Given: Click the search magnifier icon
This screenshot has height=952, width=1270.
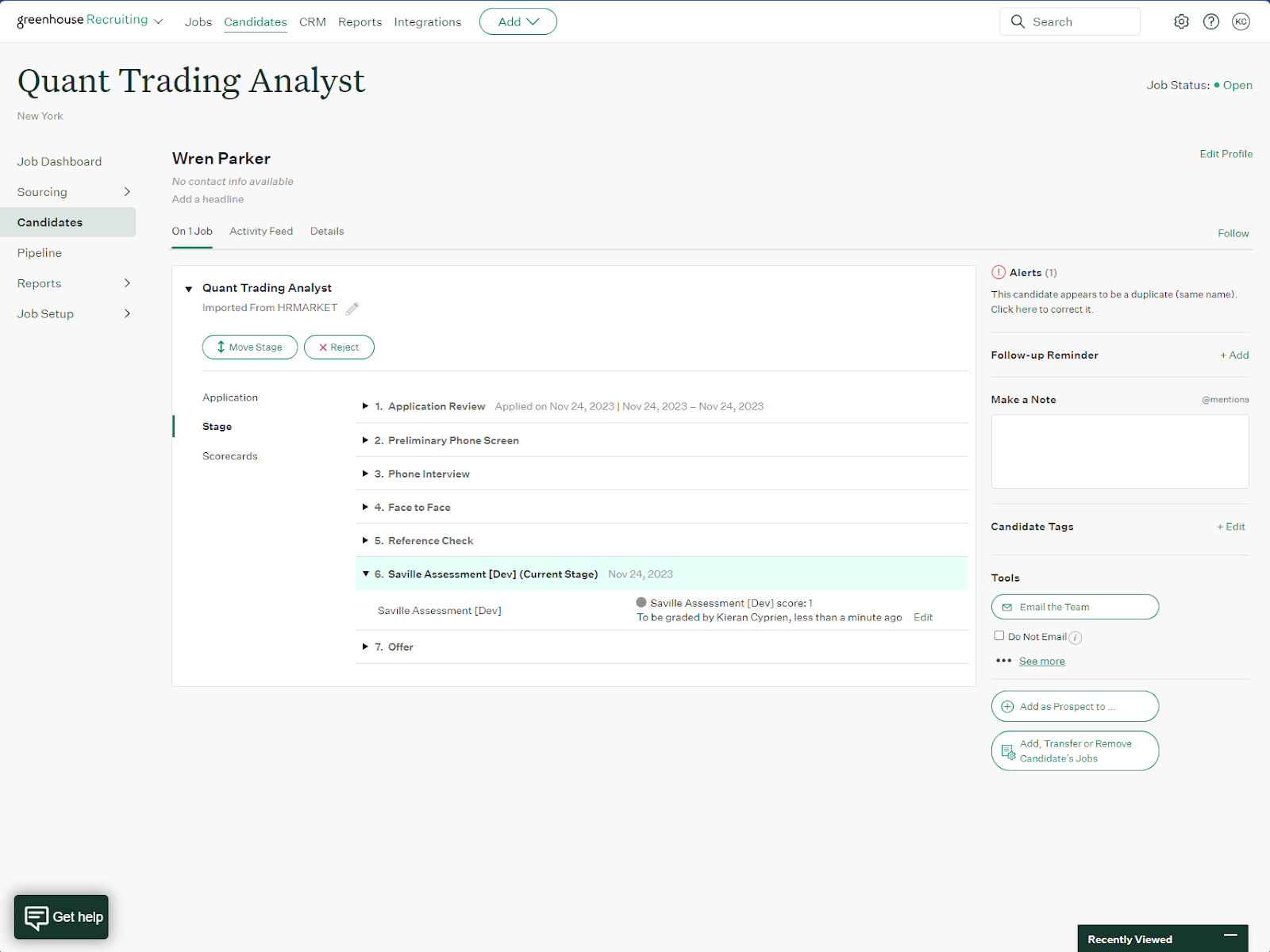Looking at the screenshot, I should point(1018,21).
